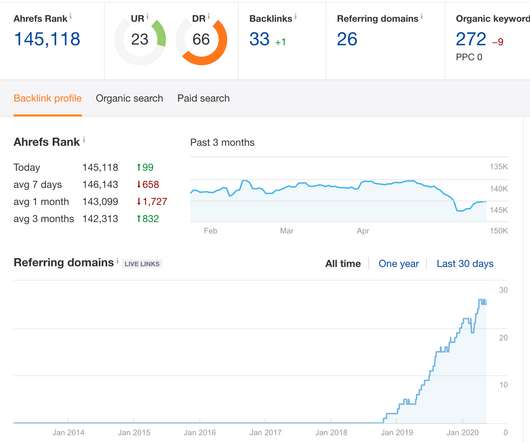Viewport: 530px width, 442px height.
Task: Click the LIVE LINKS badge
Action: pos(142,264)
